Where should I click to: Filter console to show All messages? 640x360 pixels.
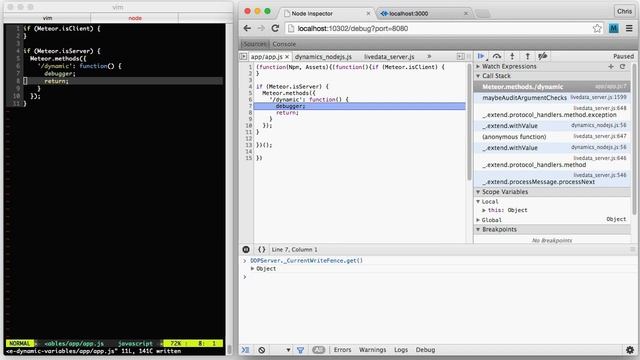point(319,350)
